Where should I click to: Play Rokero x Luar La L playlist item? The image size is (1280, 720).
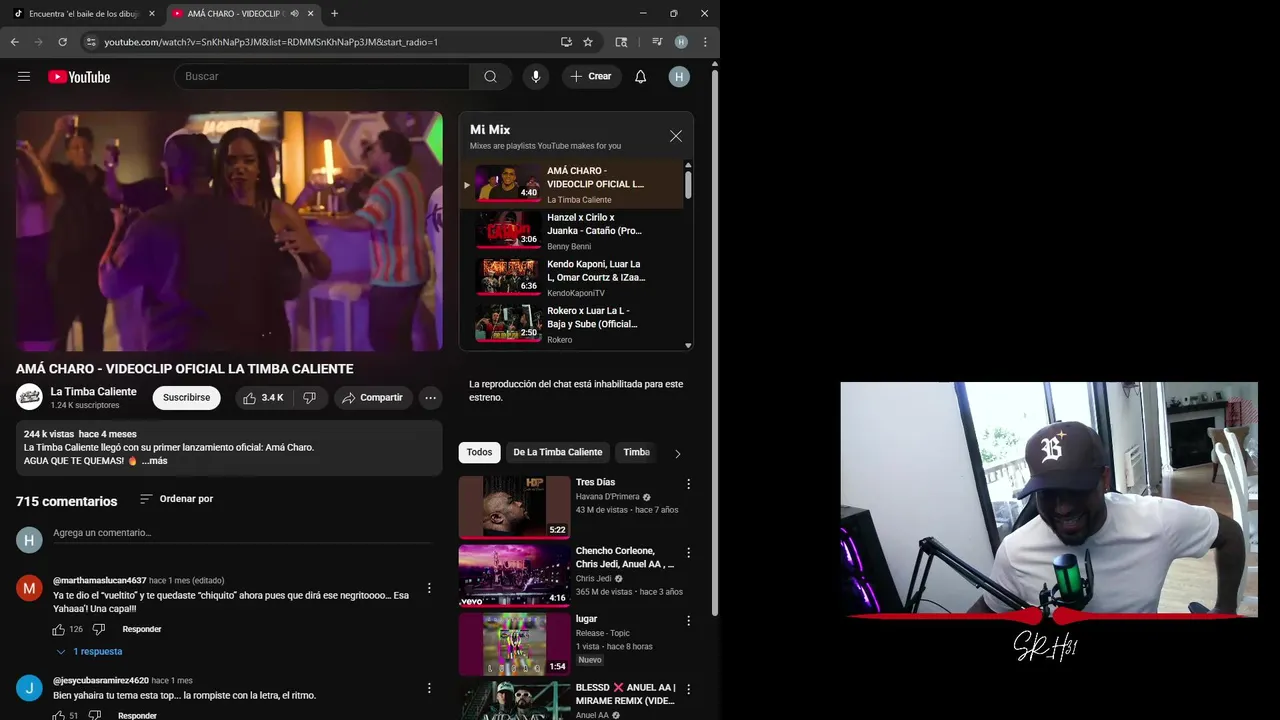(572, 325)
